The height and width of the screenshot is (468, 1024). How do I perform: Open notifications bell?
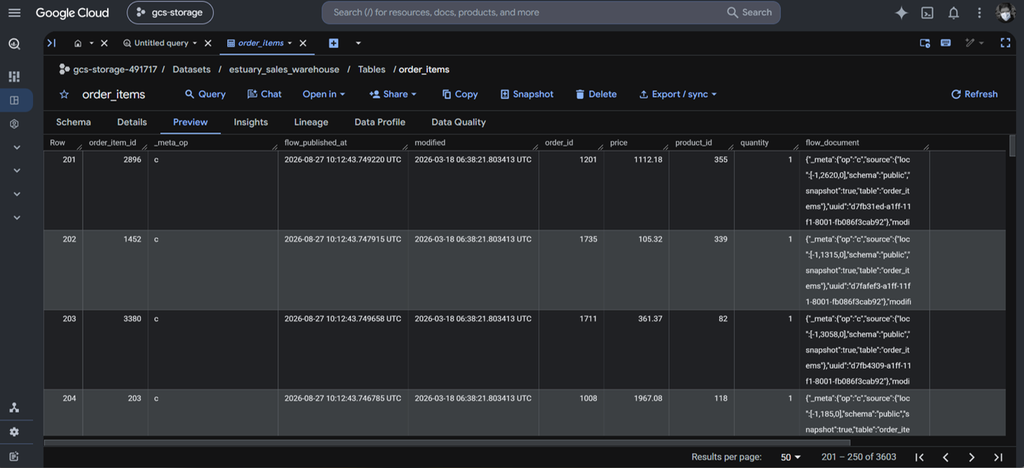pos(953,13)
